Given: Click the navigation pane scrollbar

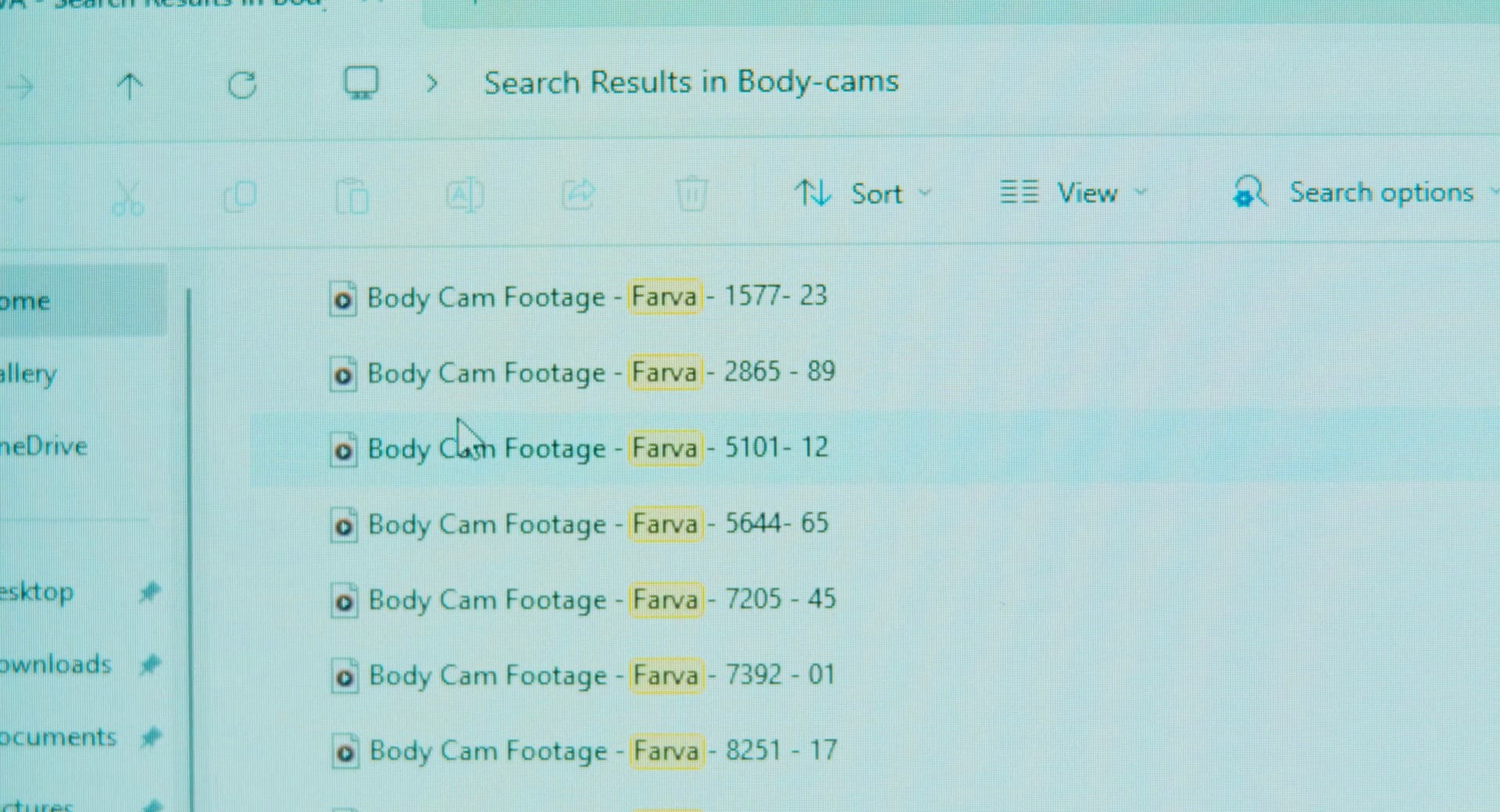Looking at the screenshot, I should point(188,550).
